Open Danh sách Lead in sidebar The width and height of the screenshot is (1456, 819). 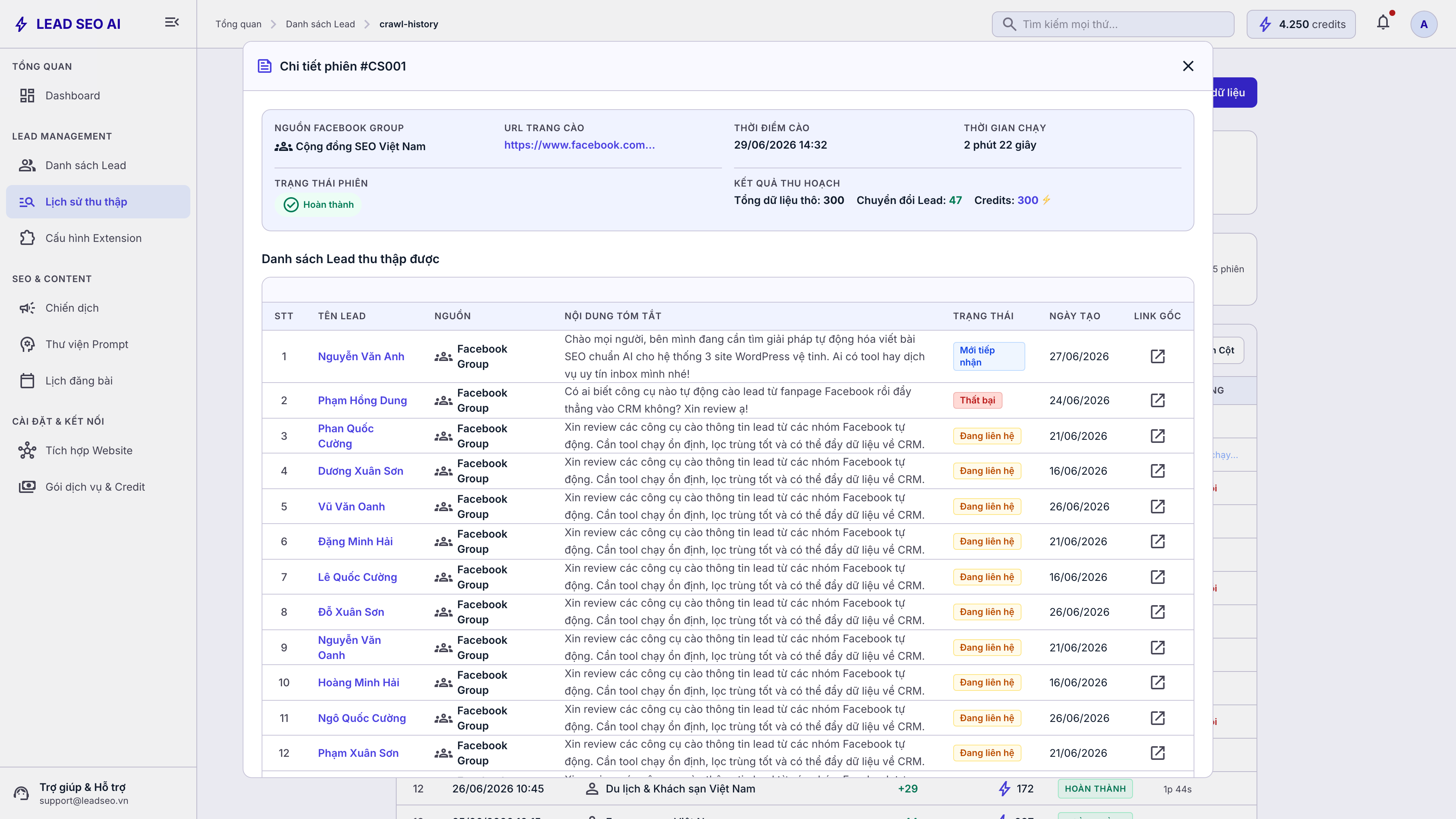tap(98, 166)
